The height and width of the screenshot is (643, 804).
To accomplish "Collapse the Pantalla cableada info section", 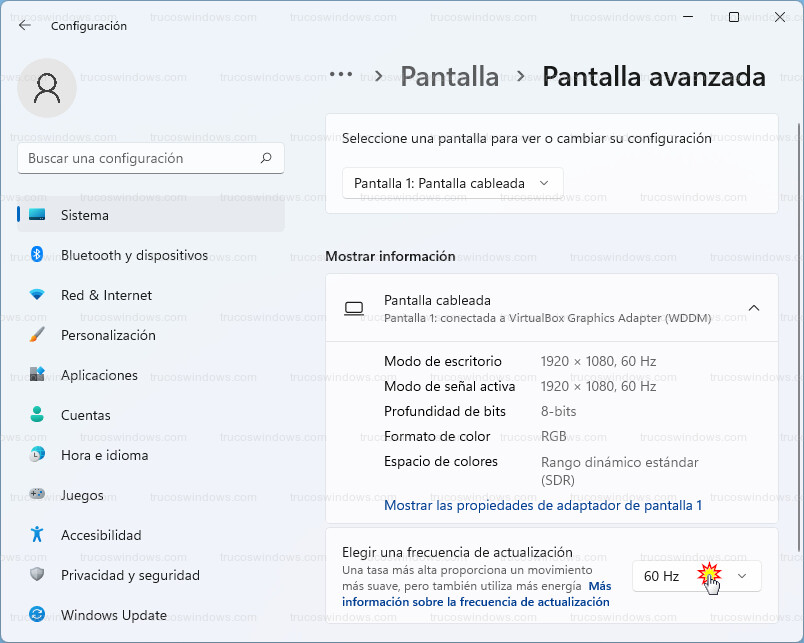I will pos(754,308).
